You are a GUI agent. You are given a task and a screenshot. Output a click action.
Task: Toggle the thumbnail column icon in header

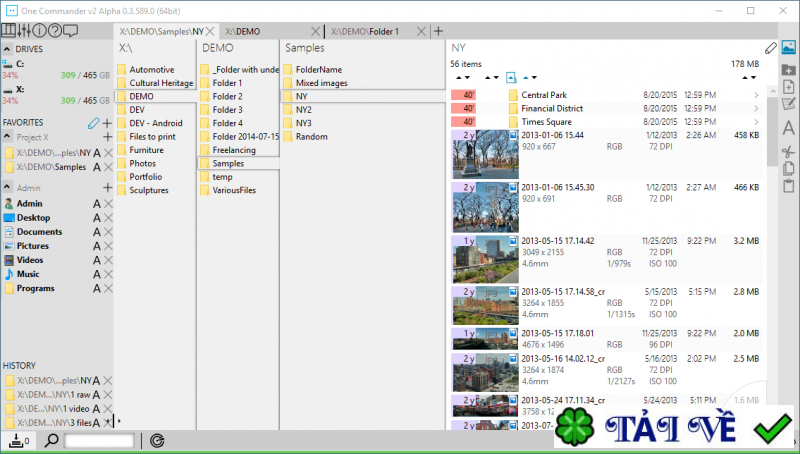point(511,78)
